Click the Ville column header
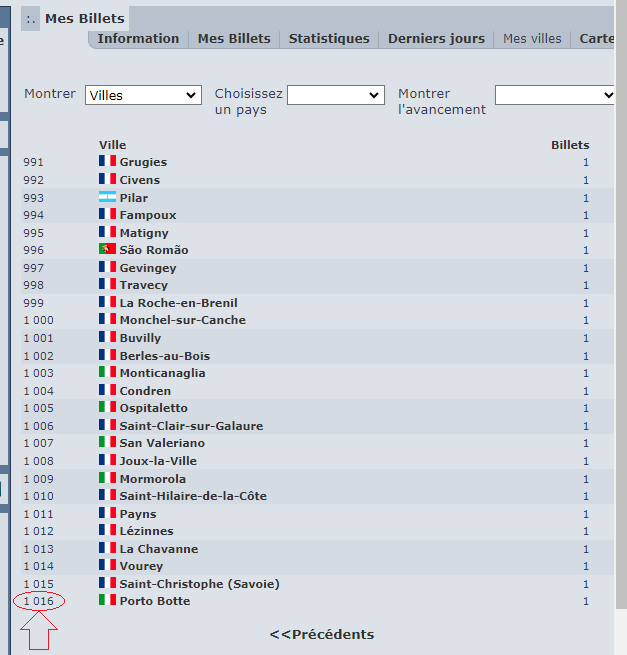Screen dimensions: 627x655 [x=112, y=145]
